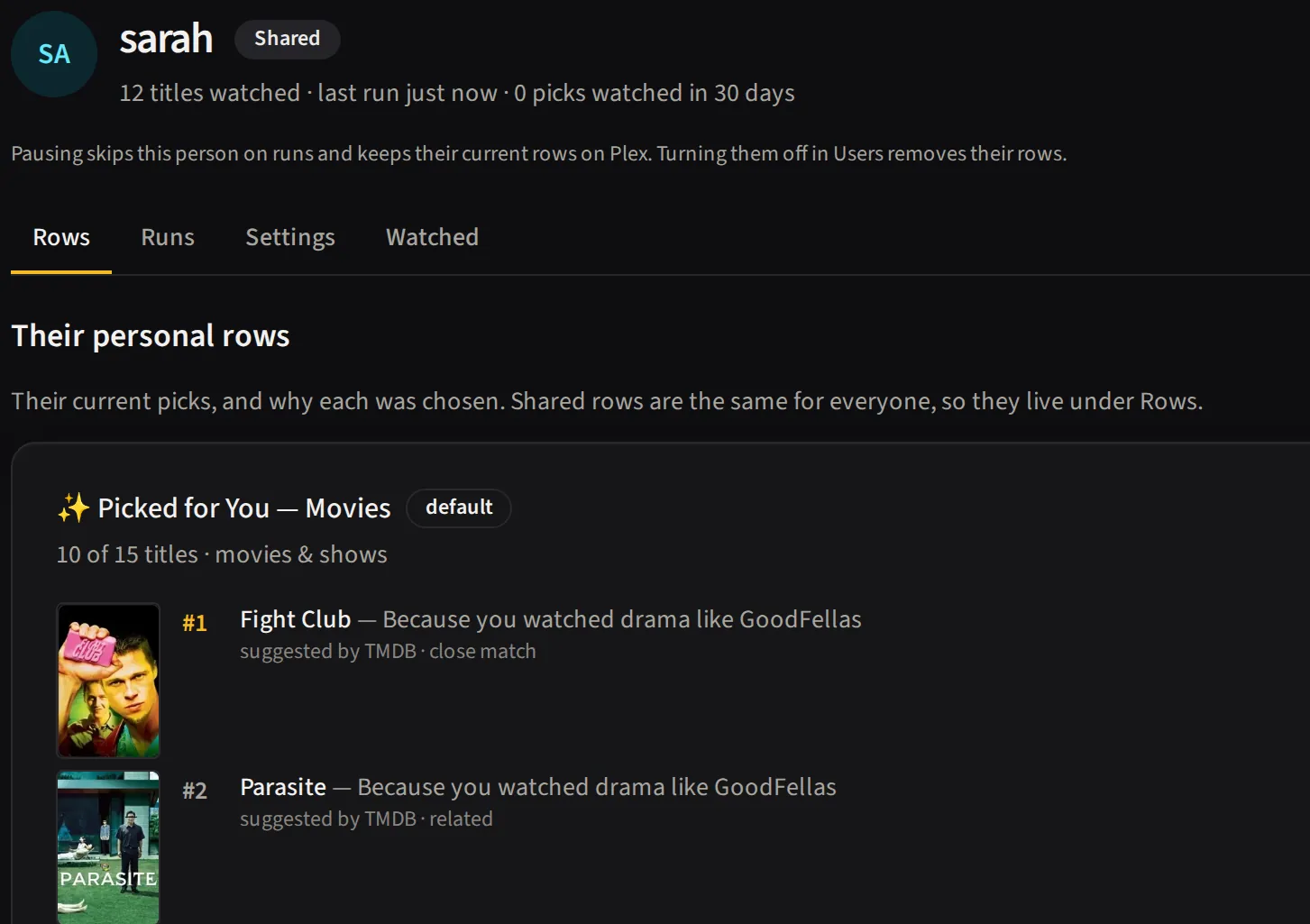Click the Parasite title
1310x924 pixels.
(x=283, y=787)
